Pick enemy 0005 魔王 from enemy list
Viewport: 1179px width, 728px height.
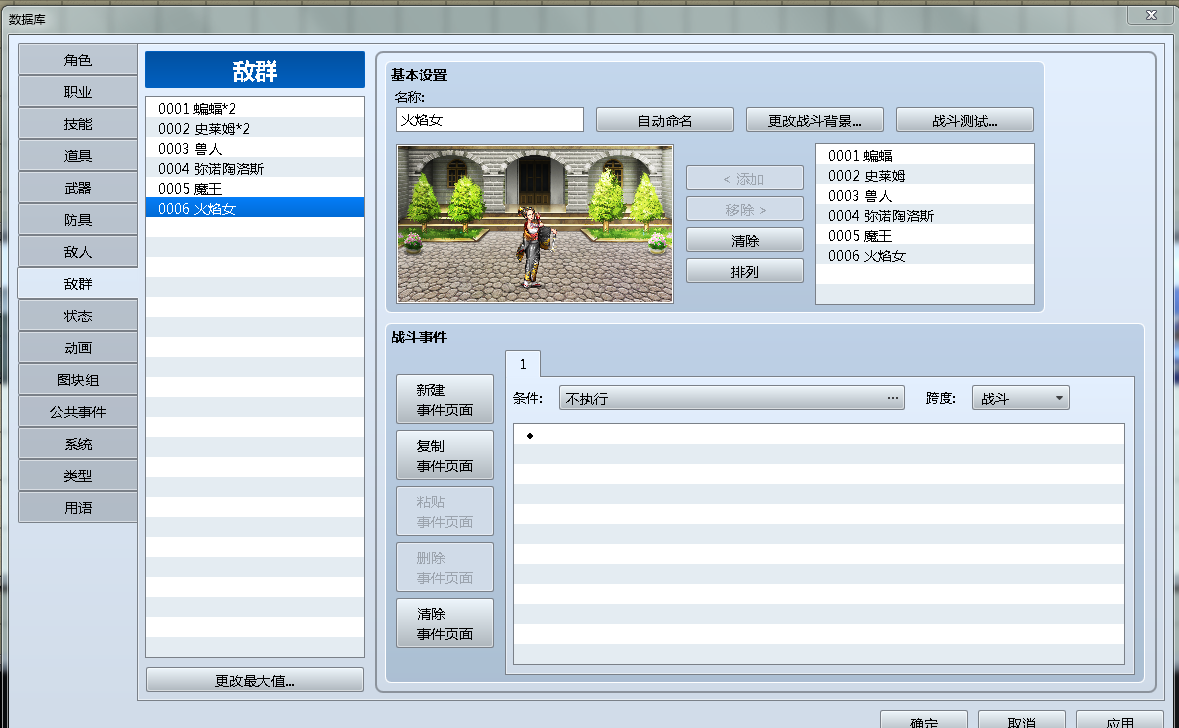coord(925,235)
